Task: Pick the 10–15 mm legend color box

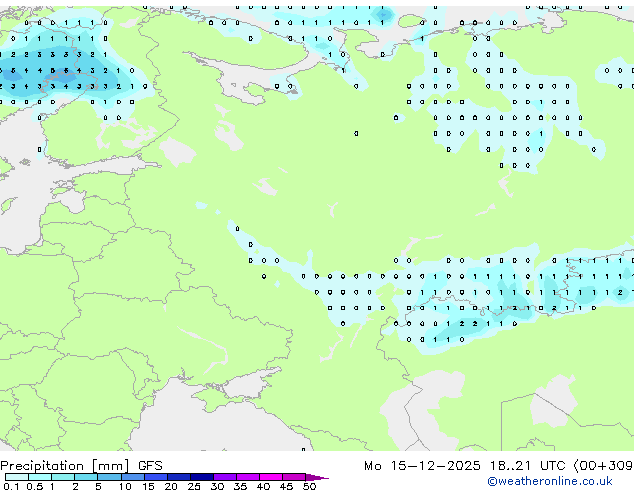Action: pyautogui.click(x=133, y=477)
